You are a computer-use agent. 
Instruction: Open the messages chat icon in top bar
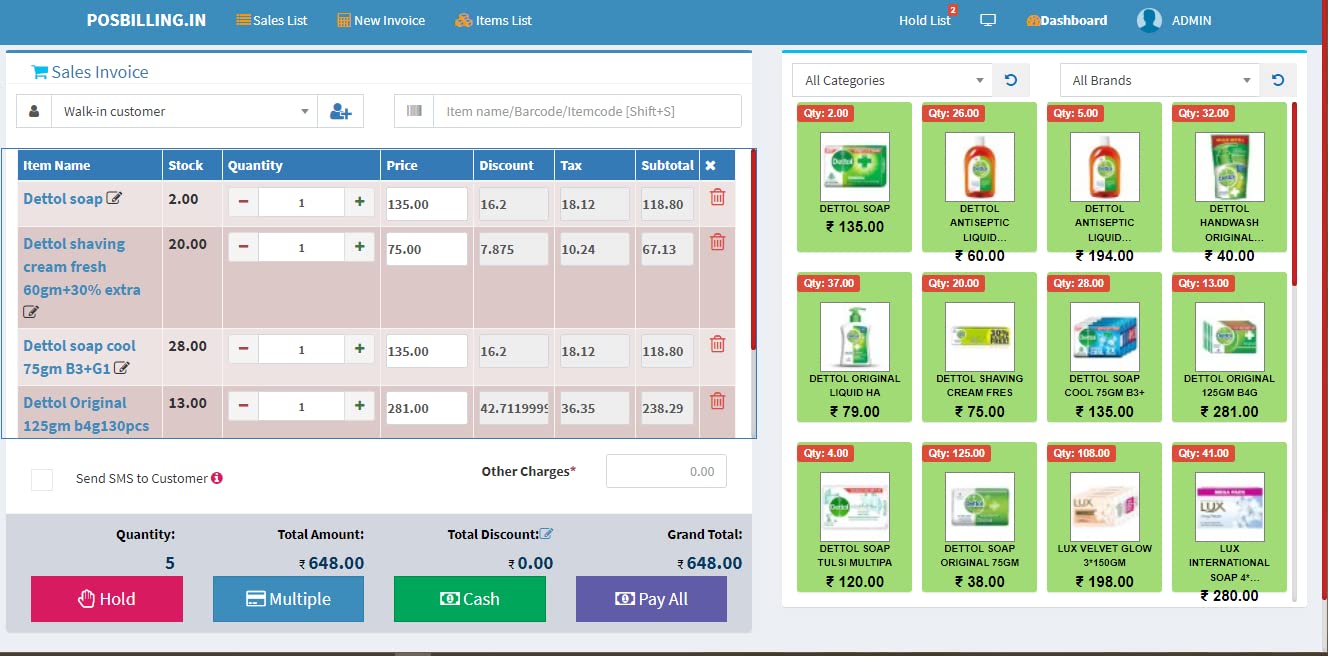point(988,19)
